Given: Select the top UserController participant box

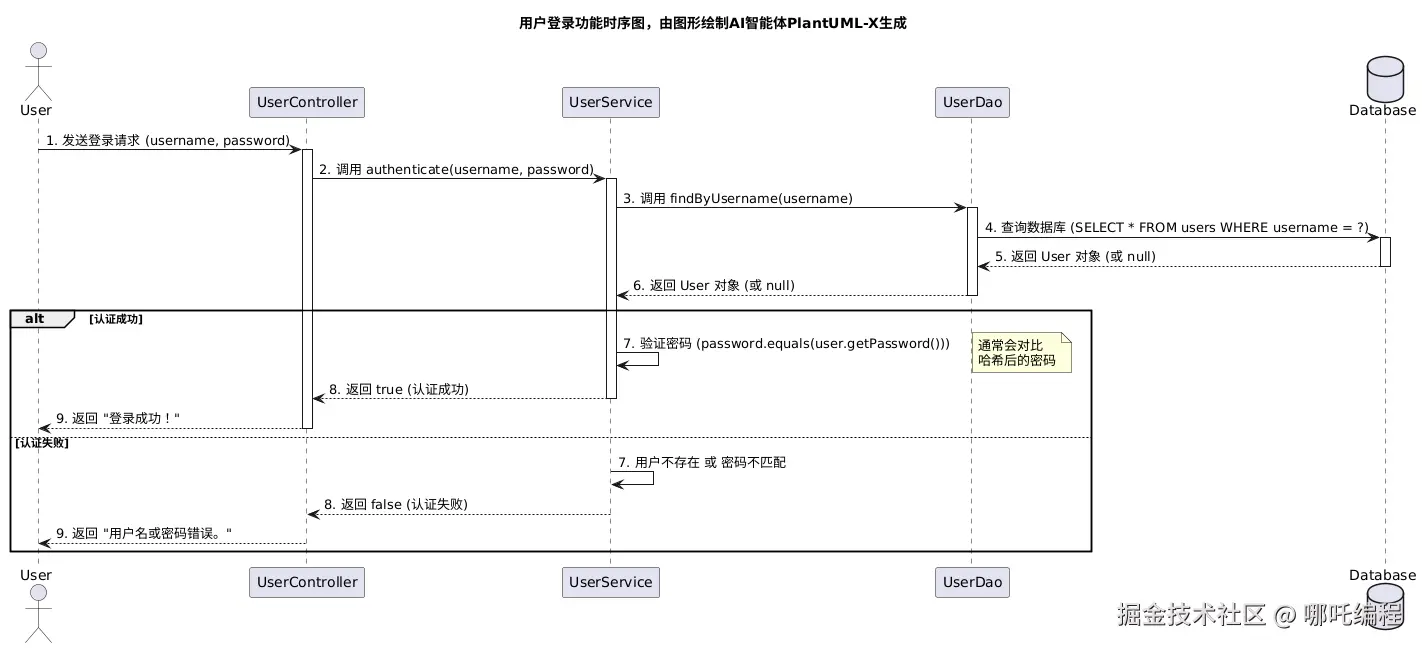Looking at the screenshot, I should click(x=307, y=102).
